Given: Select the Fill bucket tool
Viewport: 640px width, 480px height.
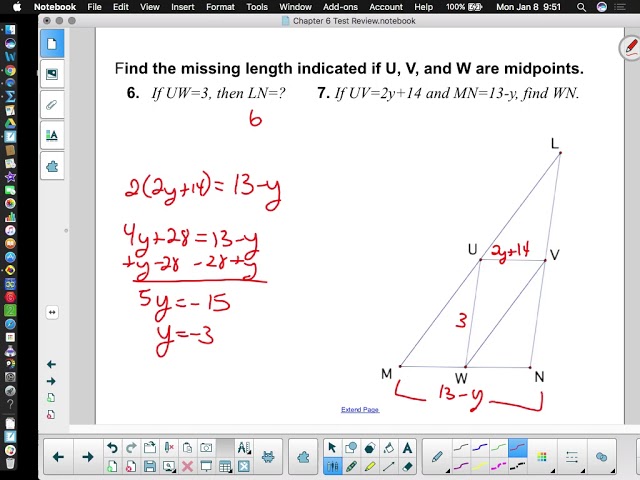Looking at the screenshot, I should coord(388,448).
